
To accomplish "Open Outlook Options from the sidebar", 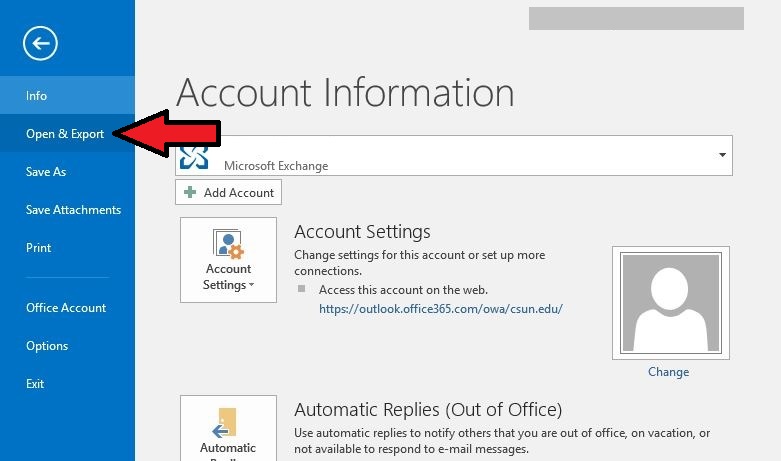I will click(x=47, y=346).
